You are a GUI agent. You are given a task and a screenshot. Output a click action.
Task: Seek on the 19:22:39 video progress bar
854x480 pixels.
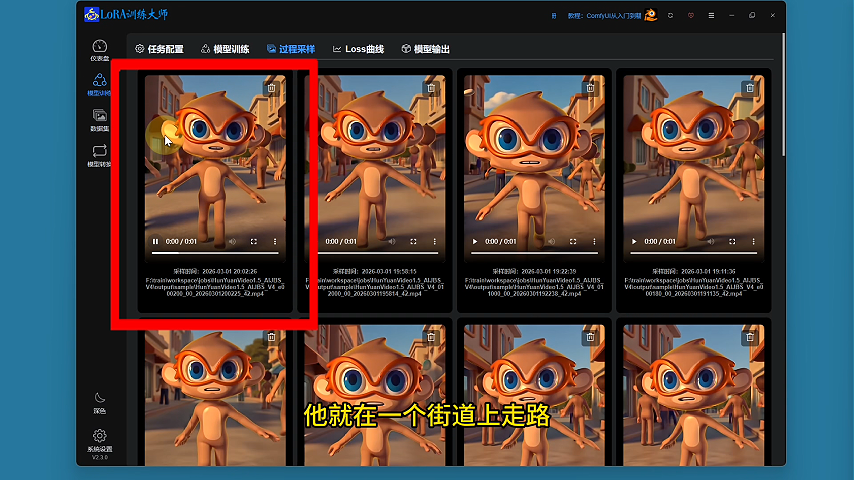[x=534, y=253]
